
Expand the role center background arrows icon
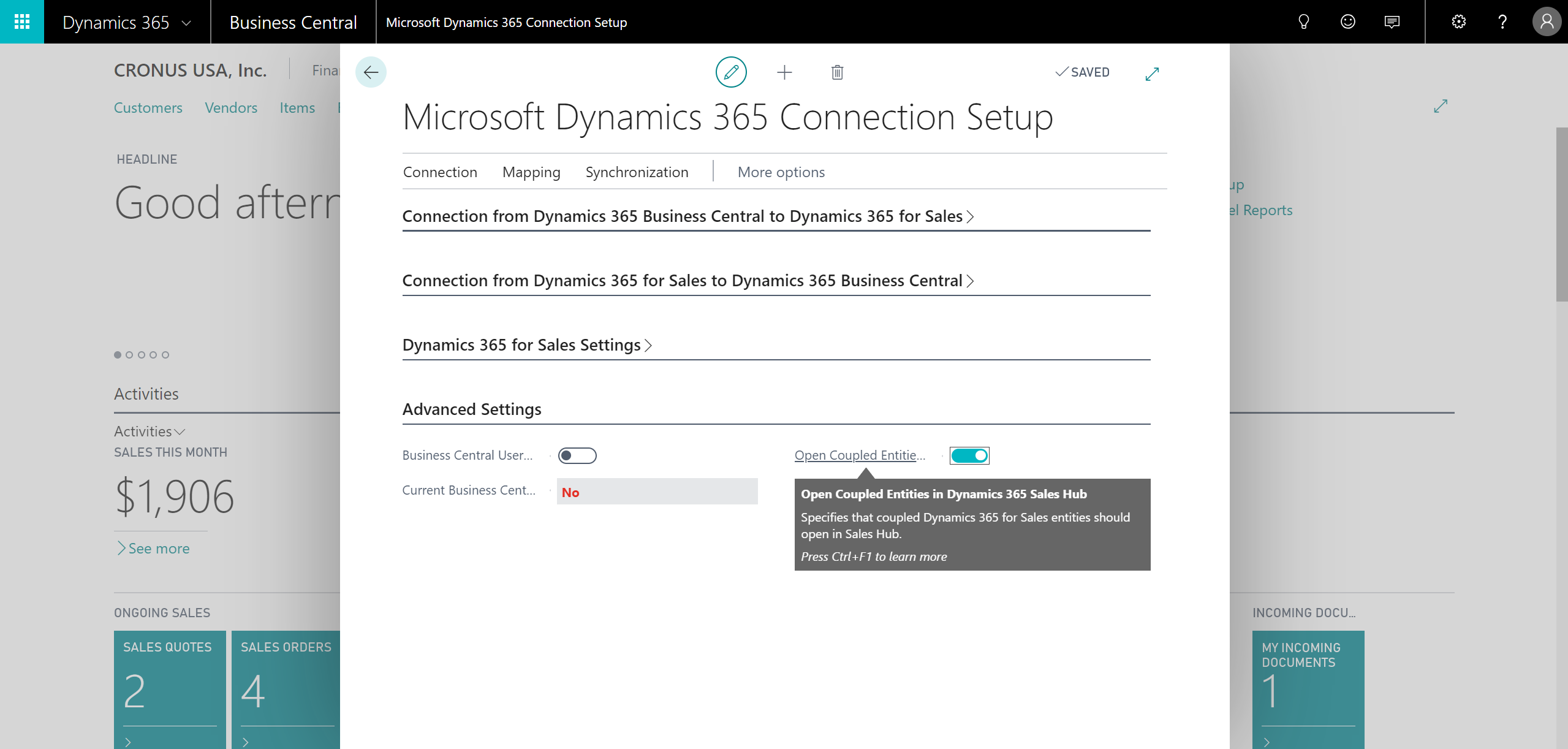[1441, 106]
